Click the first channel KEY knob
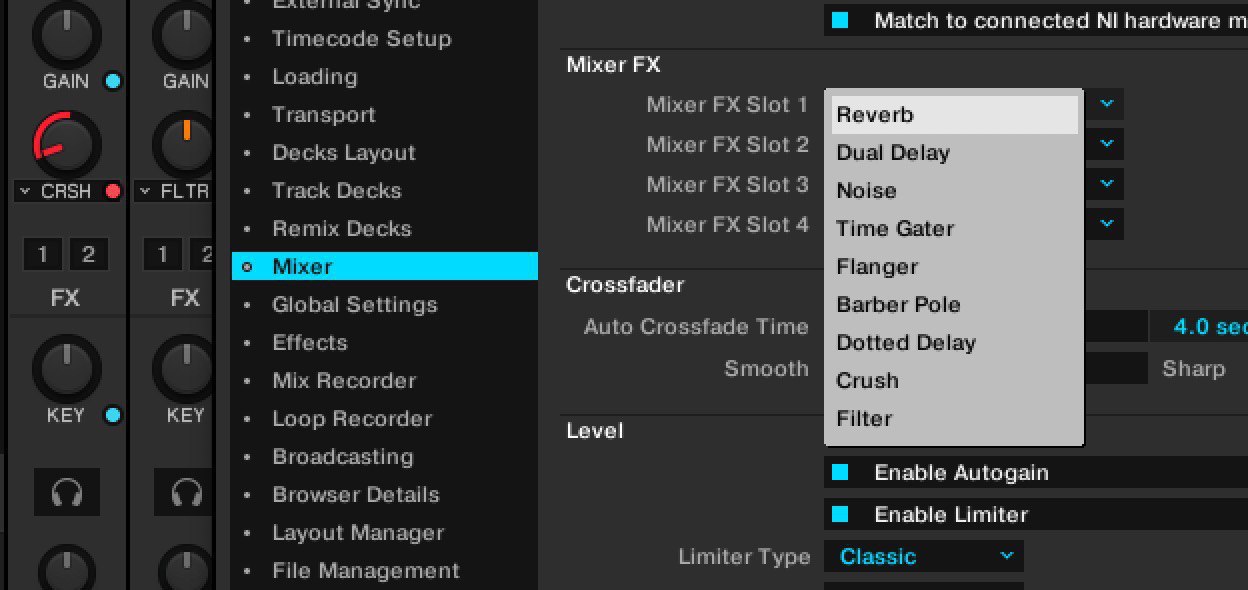This screenshot has height=590, width=1248. coord(66,365)
